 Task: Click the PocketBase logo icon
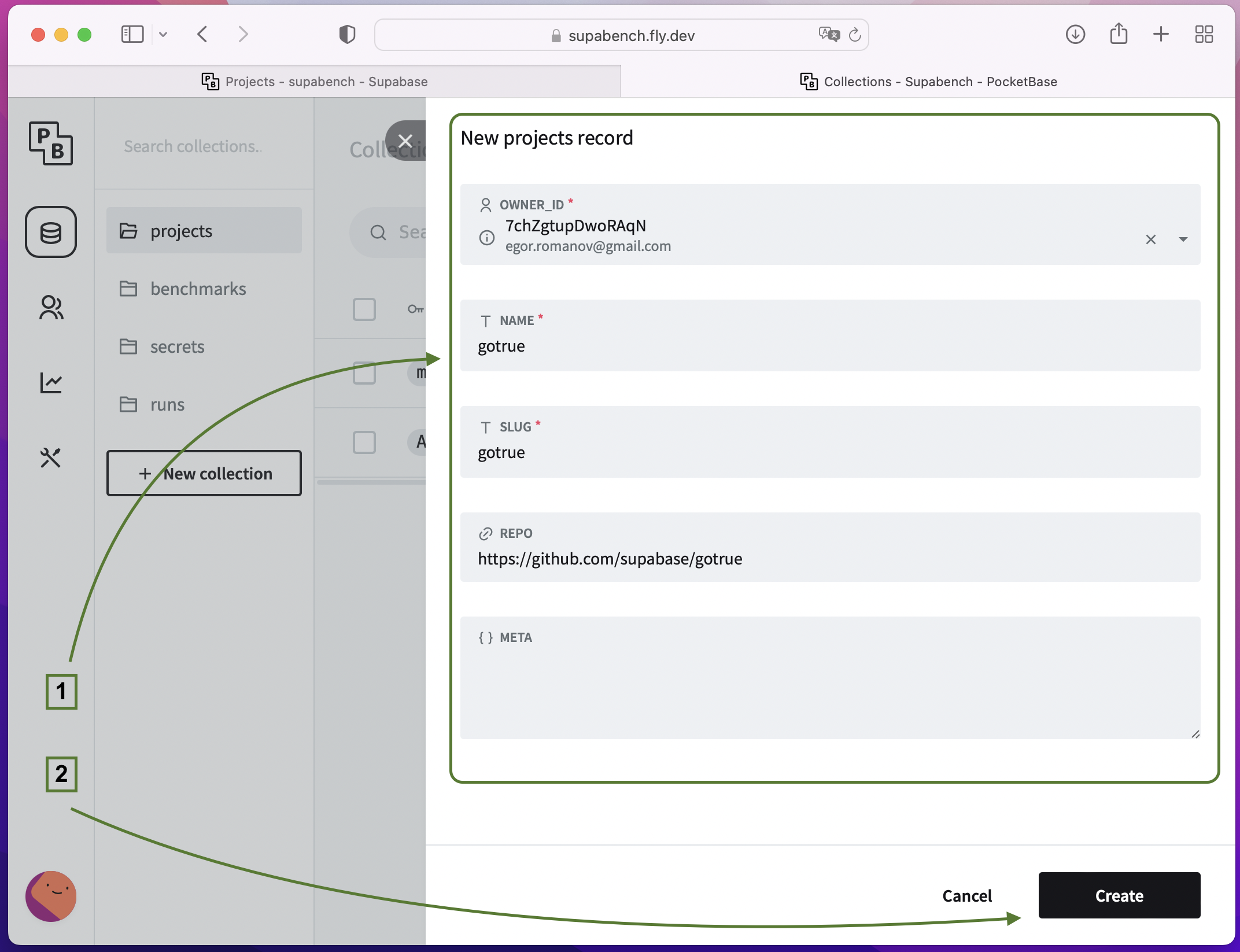tap(51, 143)
